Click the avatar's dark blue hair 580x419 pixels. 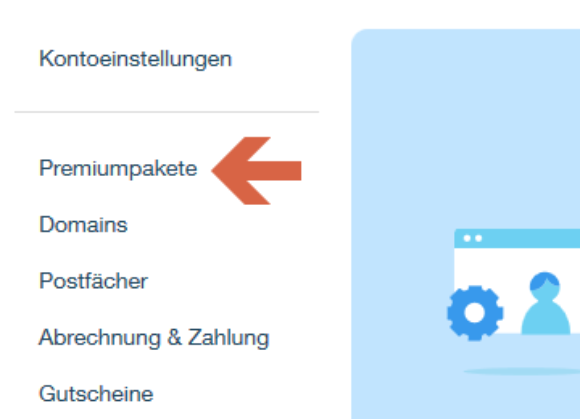pos(544,280)
